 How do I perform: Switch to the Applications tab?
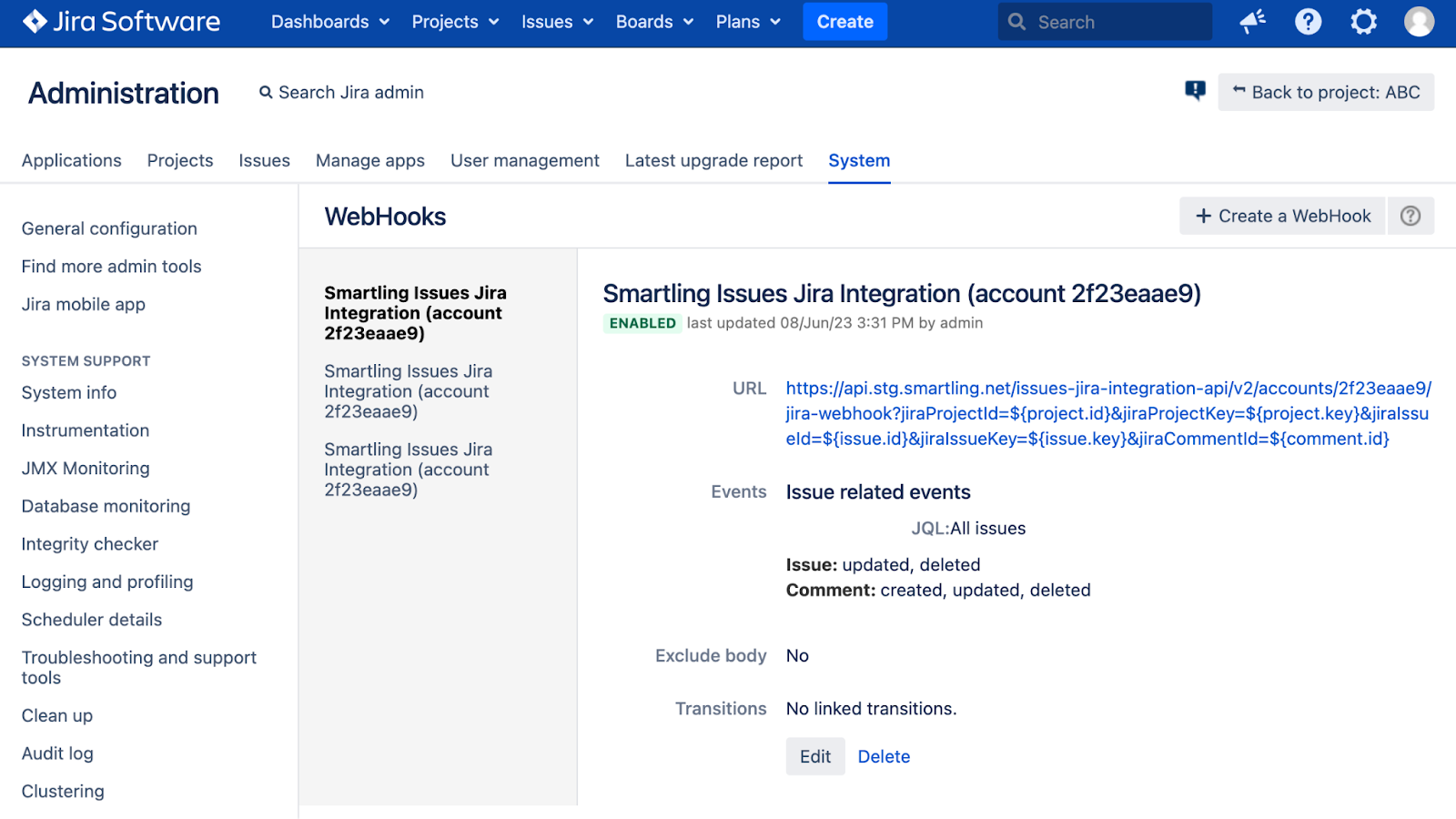71,160
